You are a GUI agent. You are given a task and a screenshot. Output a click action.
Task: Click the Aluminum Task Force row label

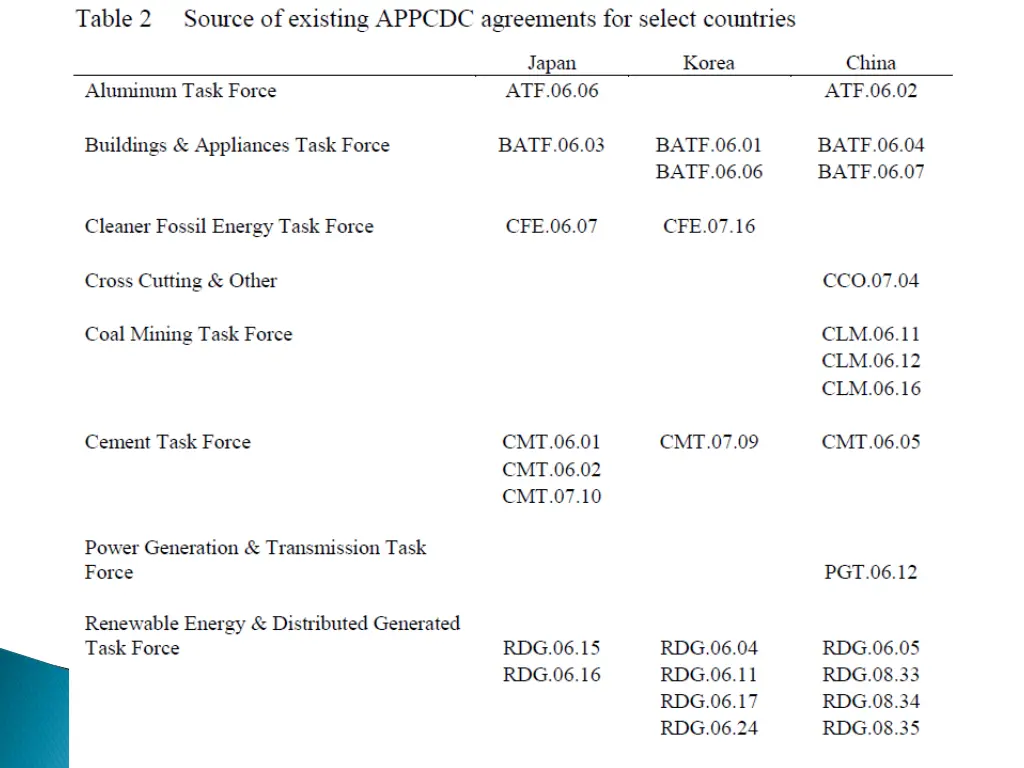tap(180, 91)
